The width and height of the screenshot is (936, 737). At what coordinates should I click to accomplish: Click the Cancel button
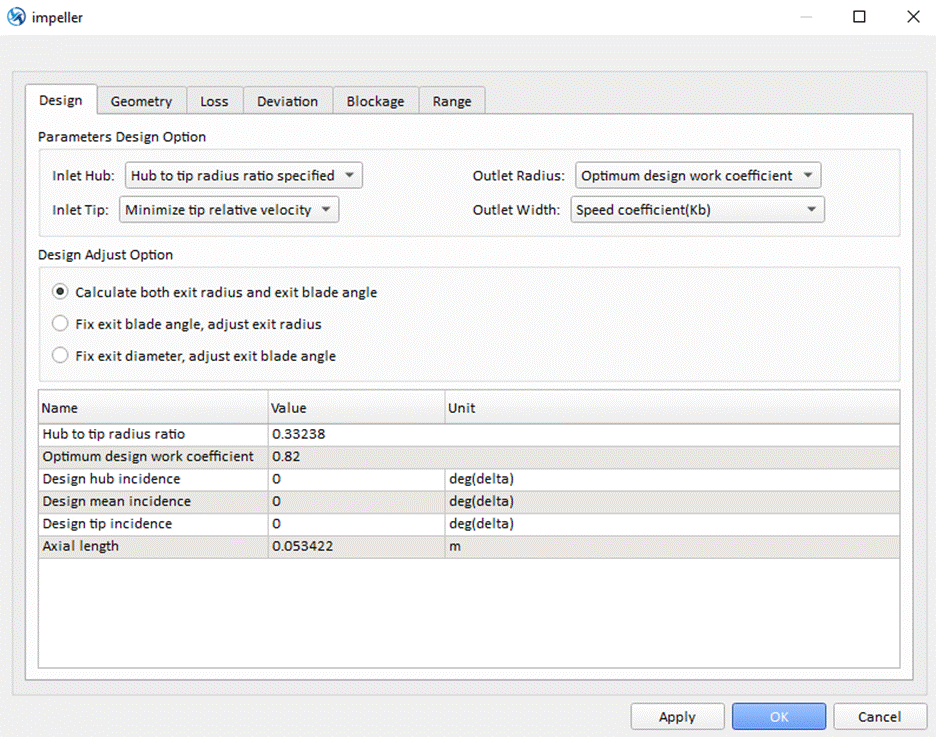879,716
